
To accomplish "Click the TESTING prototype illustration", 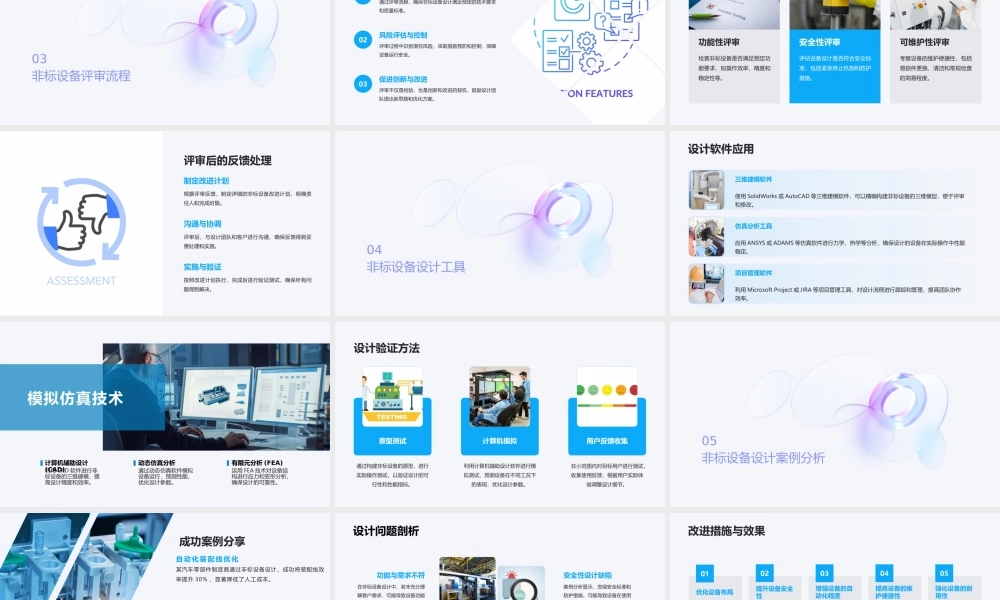I will (392, 397).
